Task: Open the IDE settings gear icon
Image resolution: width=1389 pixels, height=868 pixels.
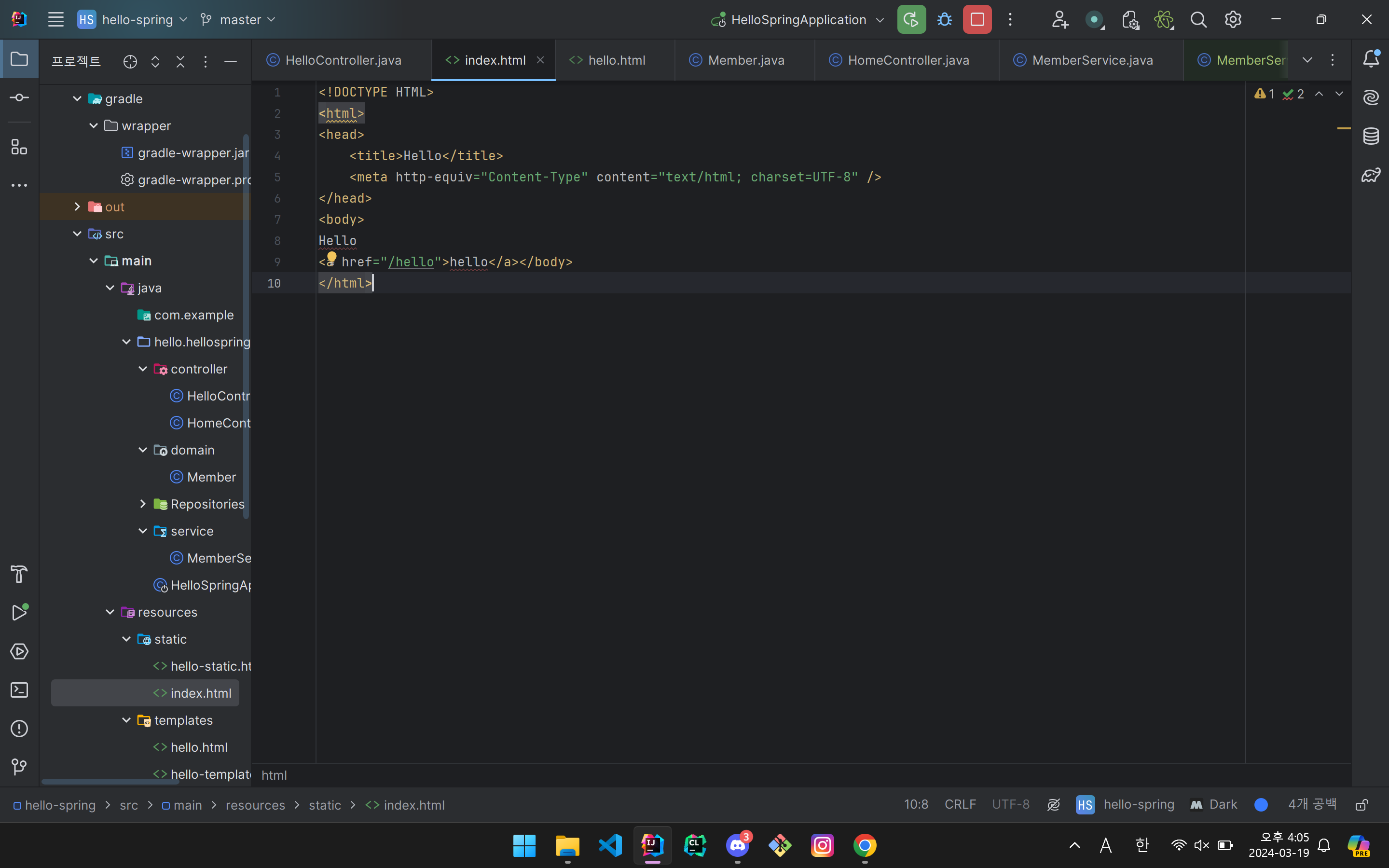Action: pos(1233,19)
